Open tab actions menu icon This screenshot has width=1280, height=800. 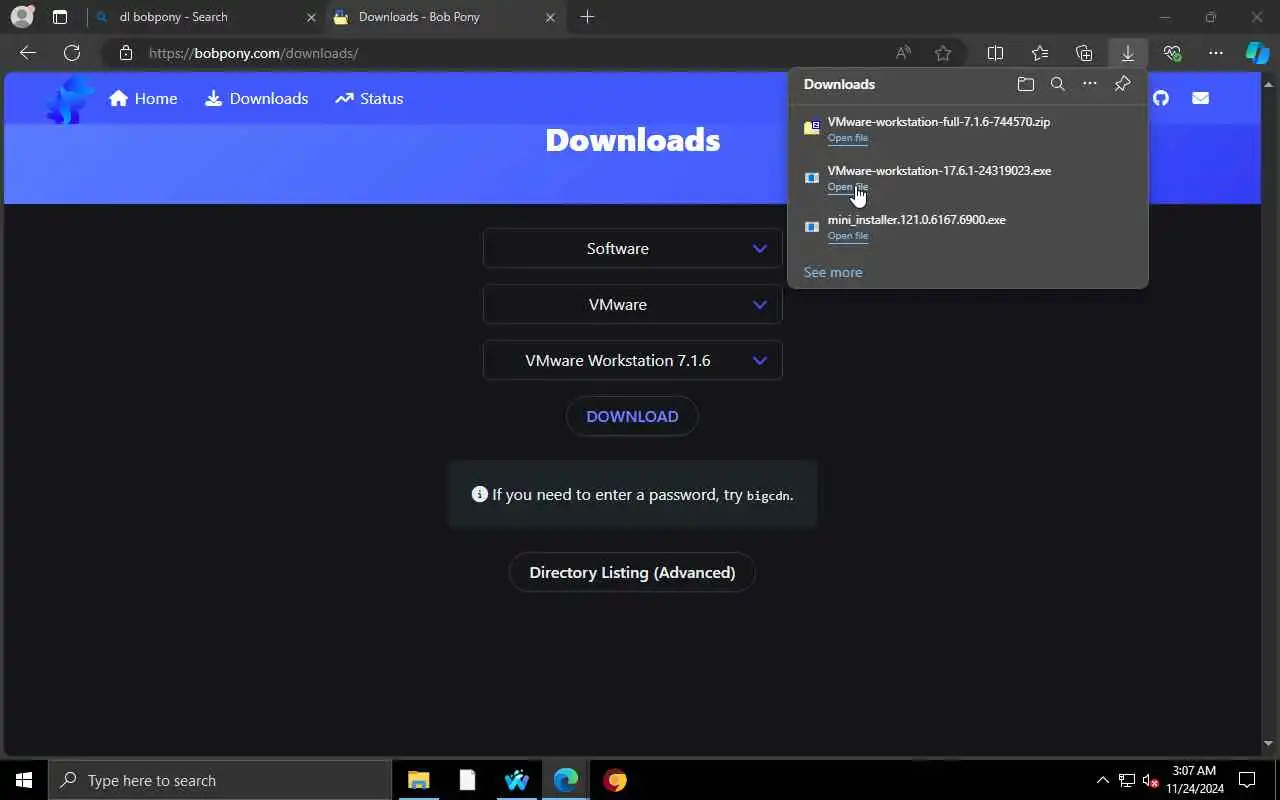click(60, 17)
